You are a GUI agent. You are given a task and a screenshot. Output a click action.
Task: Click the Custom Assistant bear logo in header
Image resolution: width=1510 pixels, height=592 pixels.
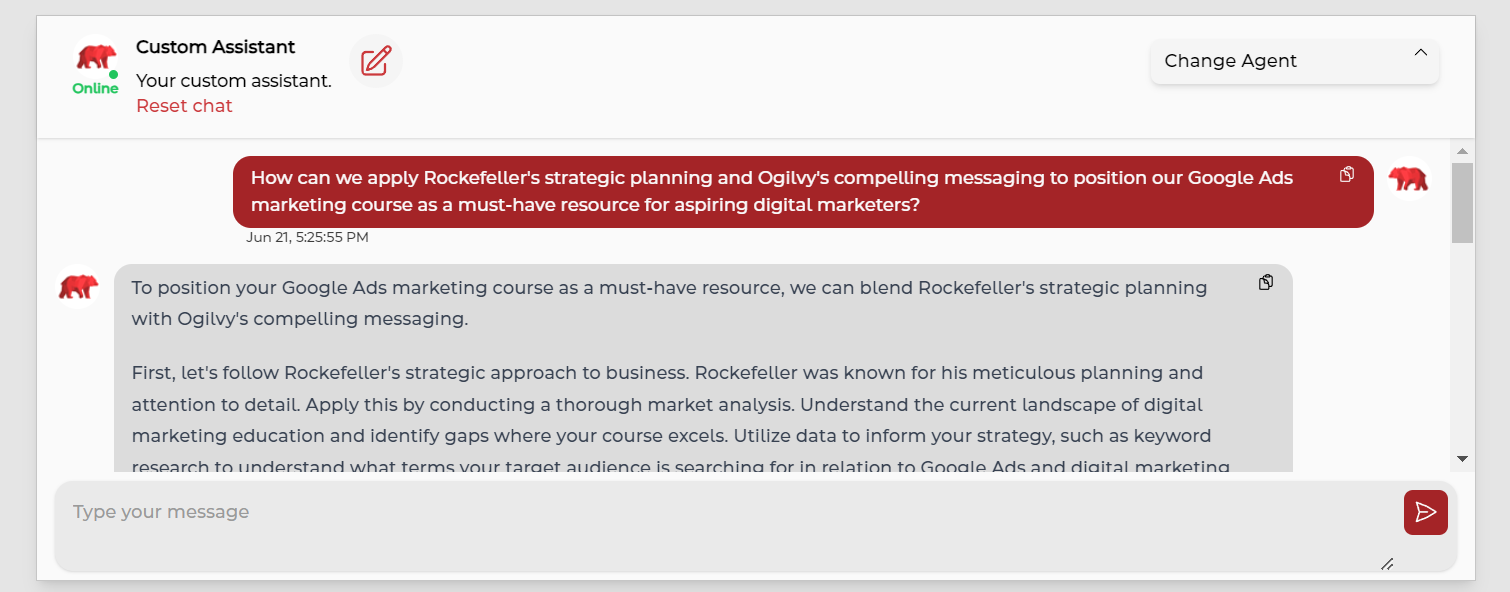point(95,57)
